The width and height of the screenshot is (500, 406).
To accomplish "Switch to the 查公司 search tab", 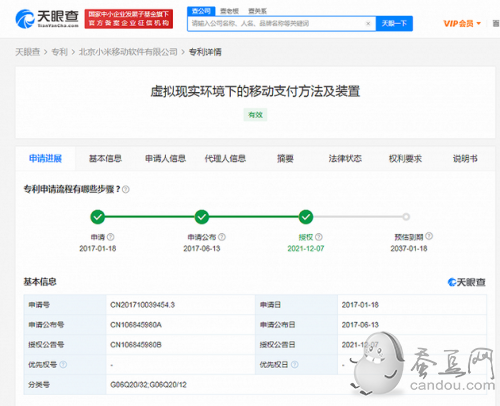I will 201,11.
